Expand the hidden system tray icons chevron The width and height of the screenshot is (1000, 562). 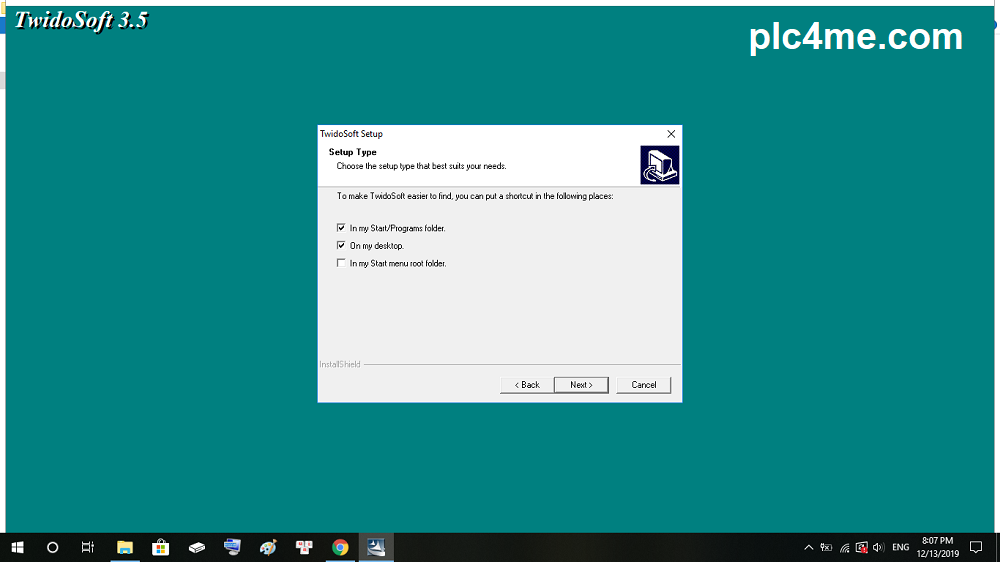click(x=808, y=547)
